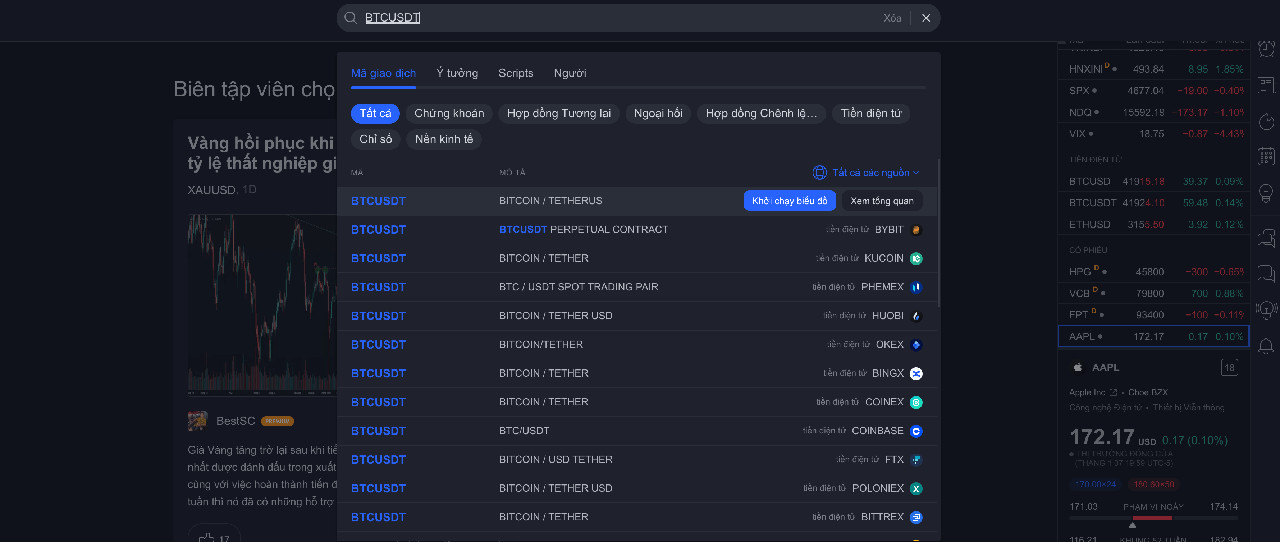Viewport: 1280px width, 542px height.
Task: Select the BITCOIN / USD TETHER description
Action: coord(556,460)
